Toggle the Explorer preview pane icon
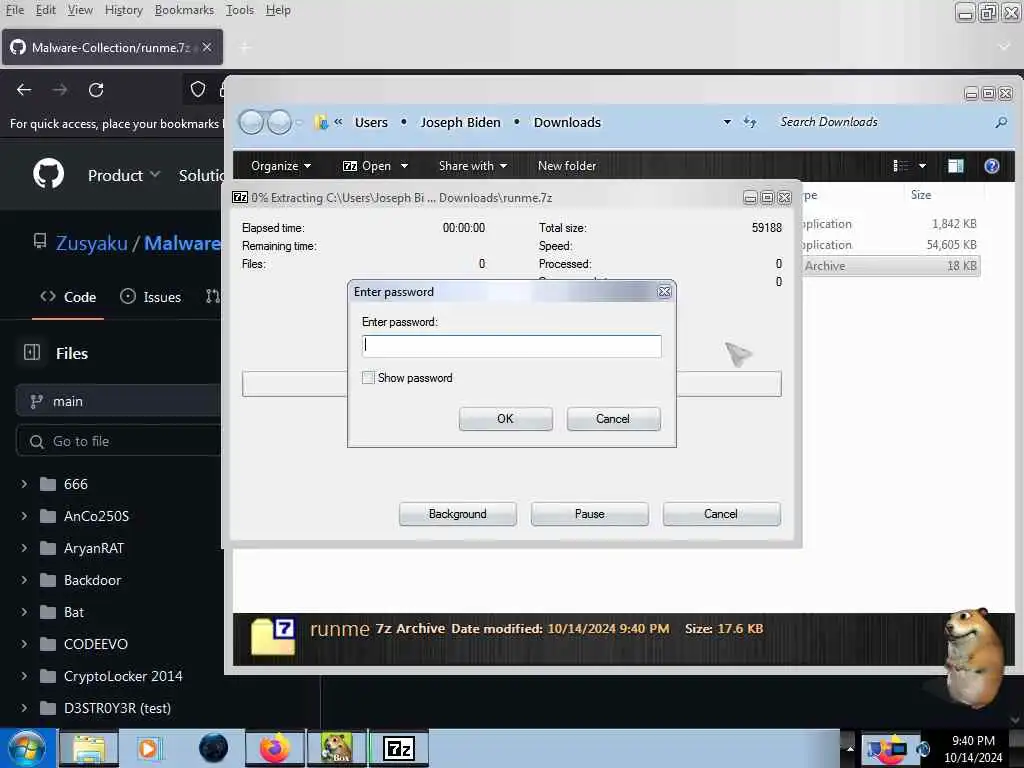1024x768 pixels. click(x=955, y=166)
